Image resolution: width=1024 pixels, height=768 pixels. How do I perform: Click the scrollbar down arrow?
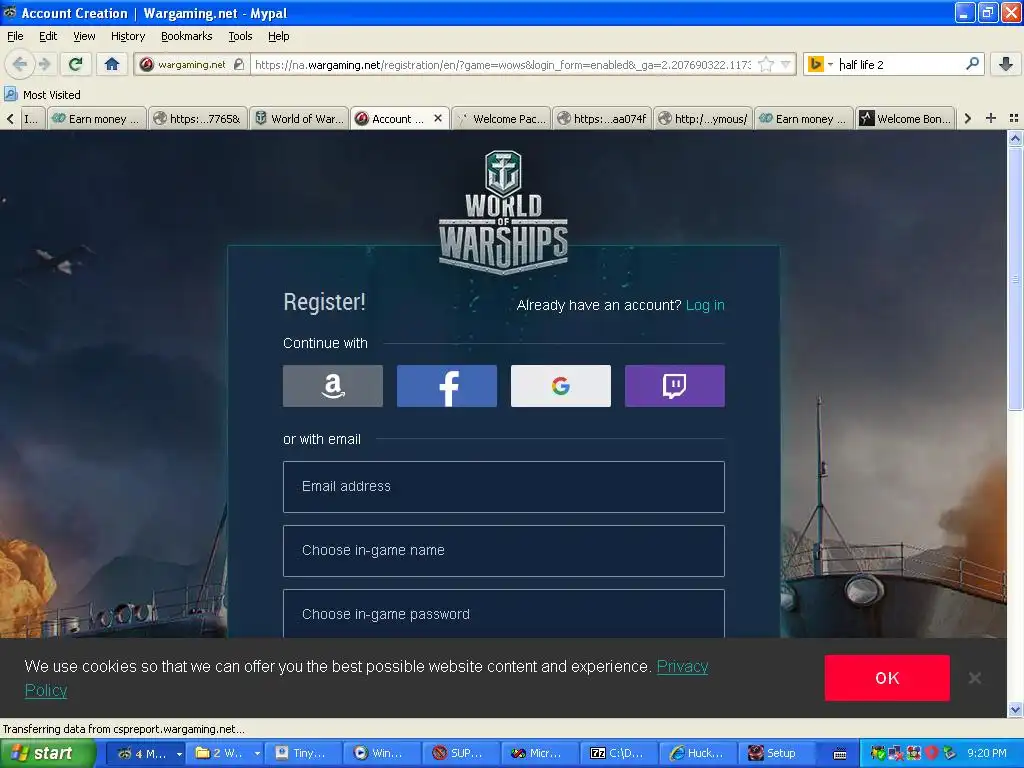click(1015, 709)
